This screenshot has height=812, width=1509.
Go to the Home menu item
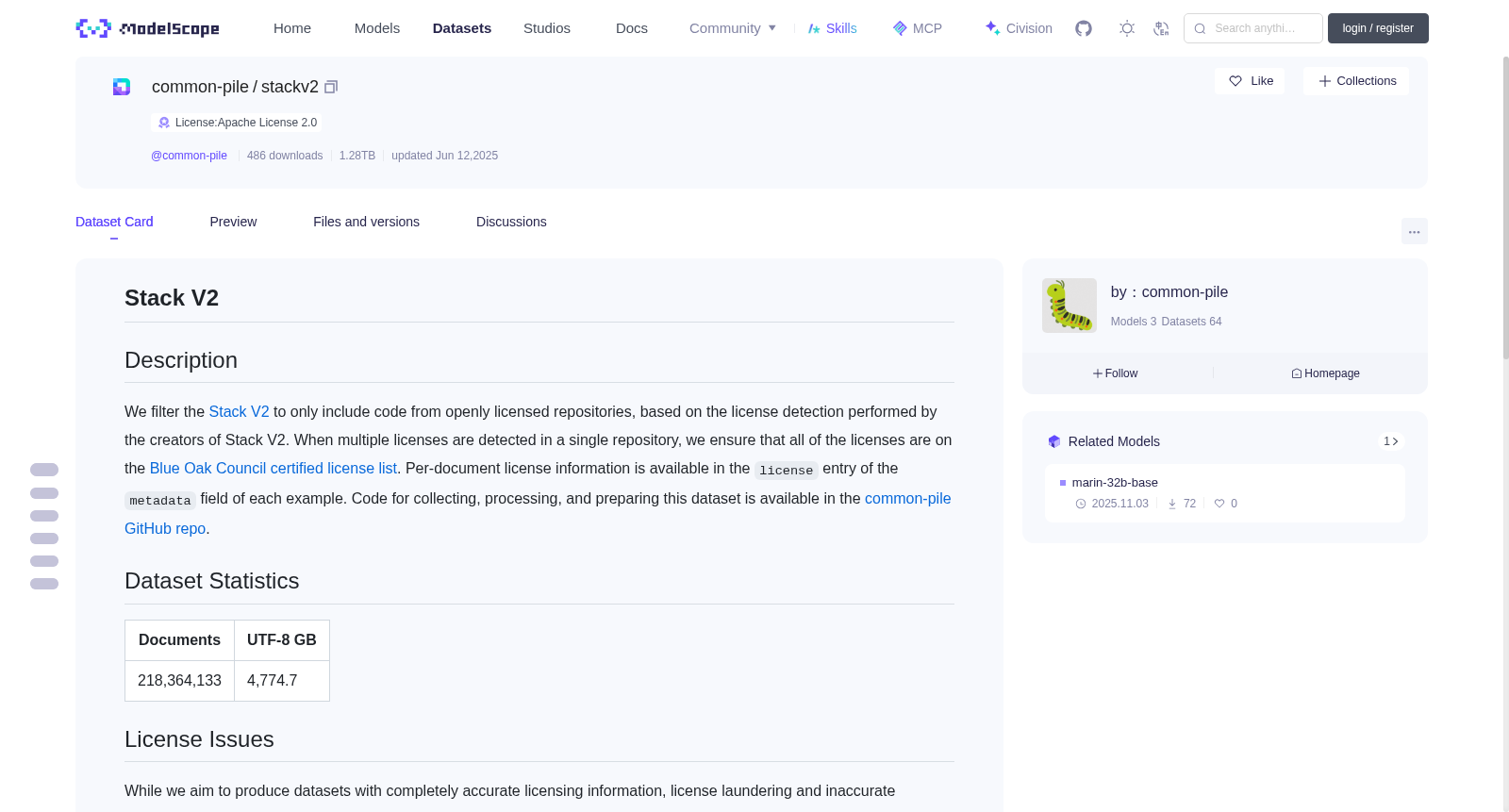click(292, 28)
